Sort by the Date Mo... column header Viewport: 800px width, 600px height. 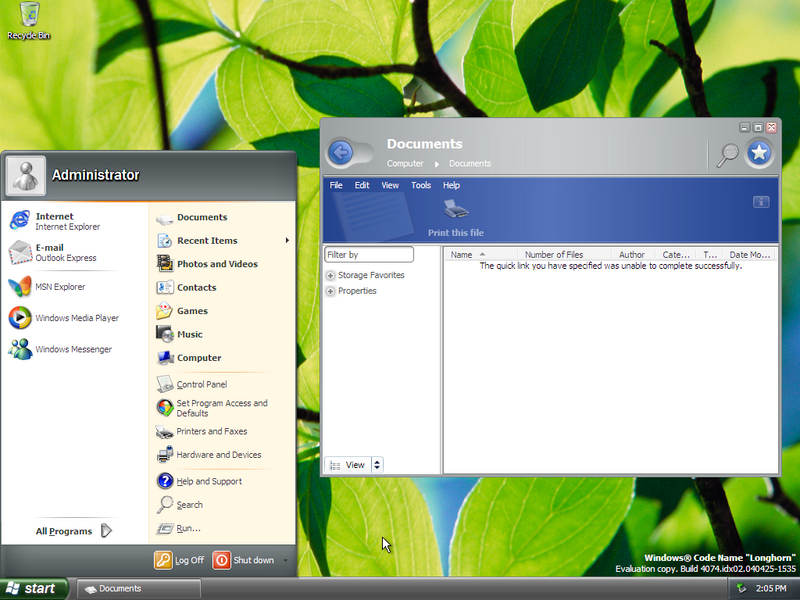pyautogui.click(x=751, y=255)
